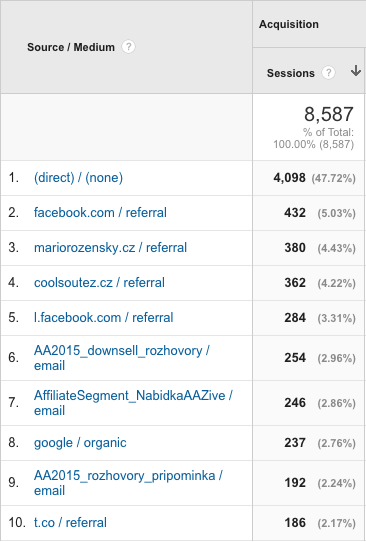
Task: Sort by the Sessions column header
Action: pos(291,73)
